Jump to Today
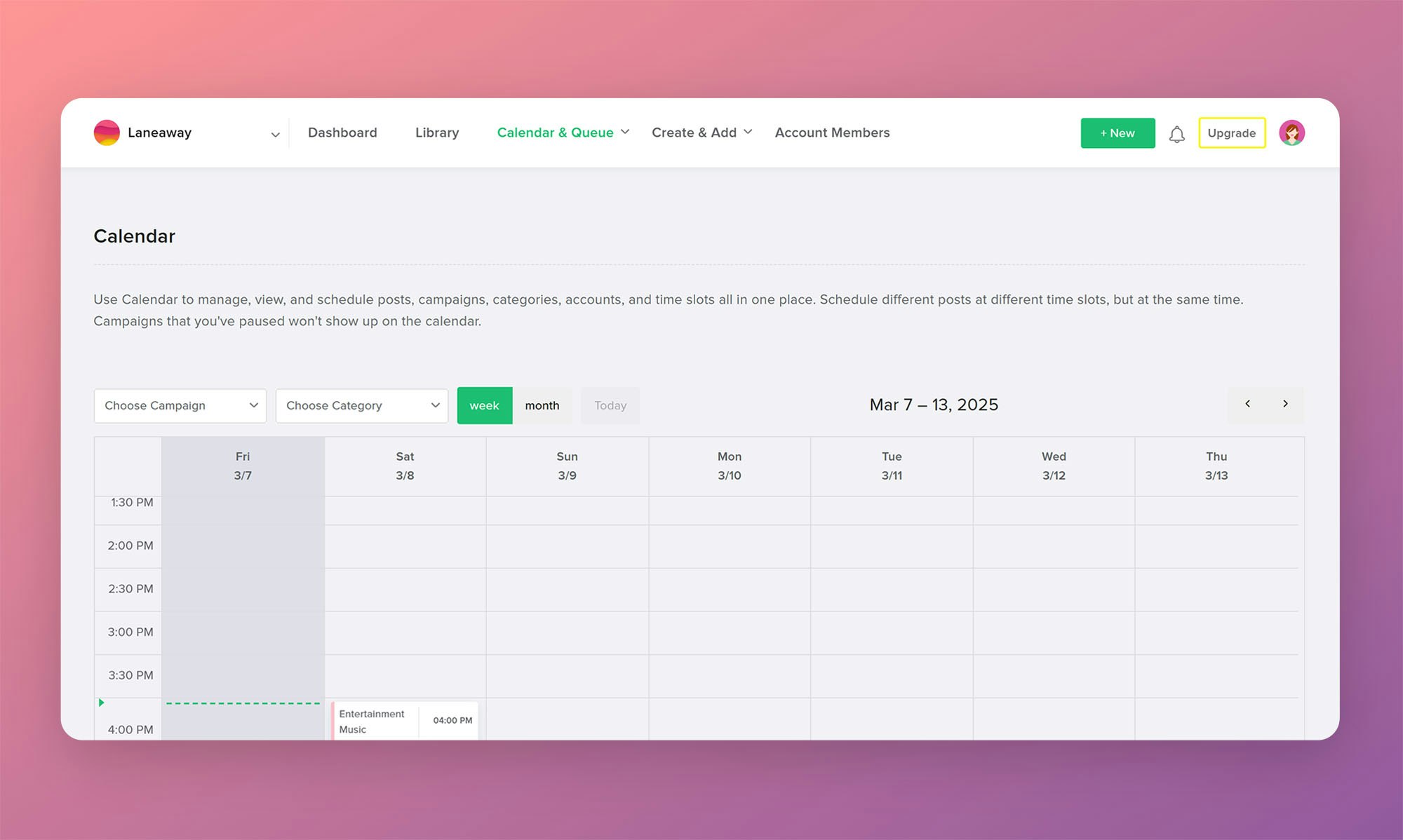The height and width of the screenshot is (840, 1403). 610,405
